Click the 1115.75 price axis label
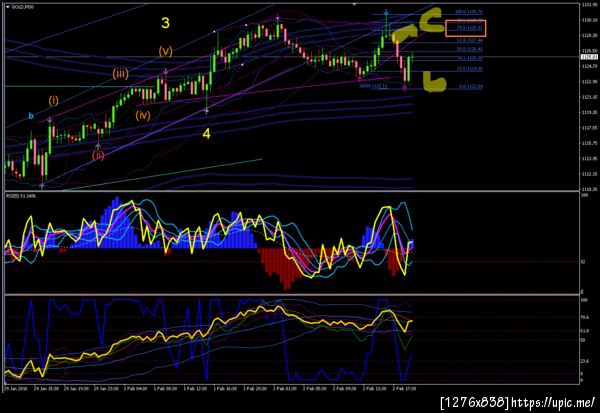The height and width of the screenshot is (413, 600). [589, 143]
